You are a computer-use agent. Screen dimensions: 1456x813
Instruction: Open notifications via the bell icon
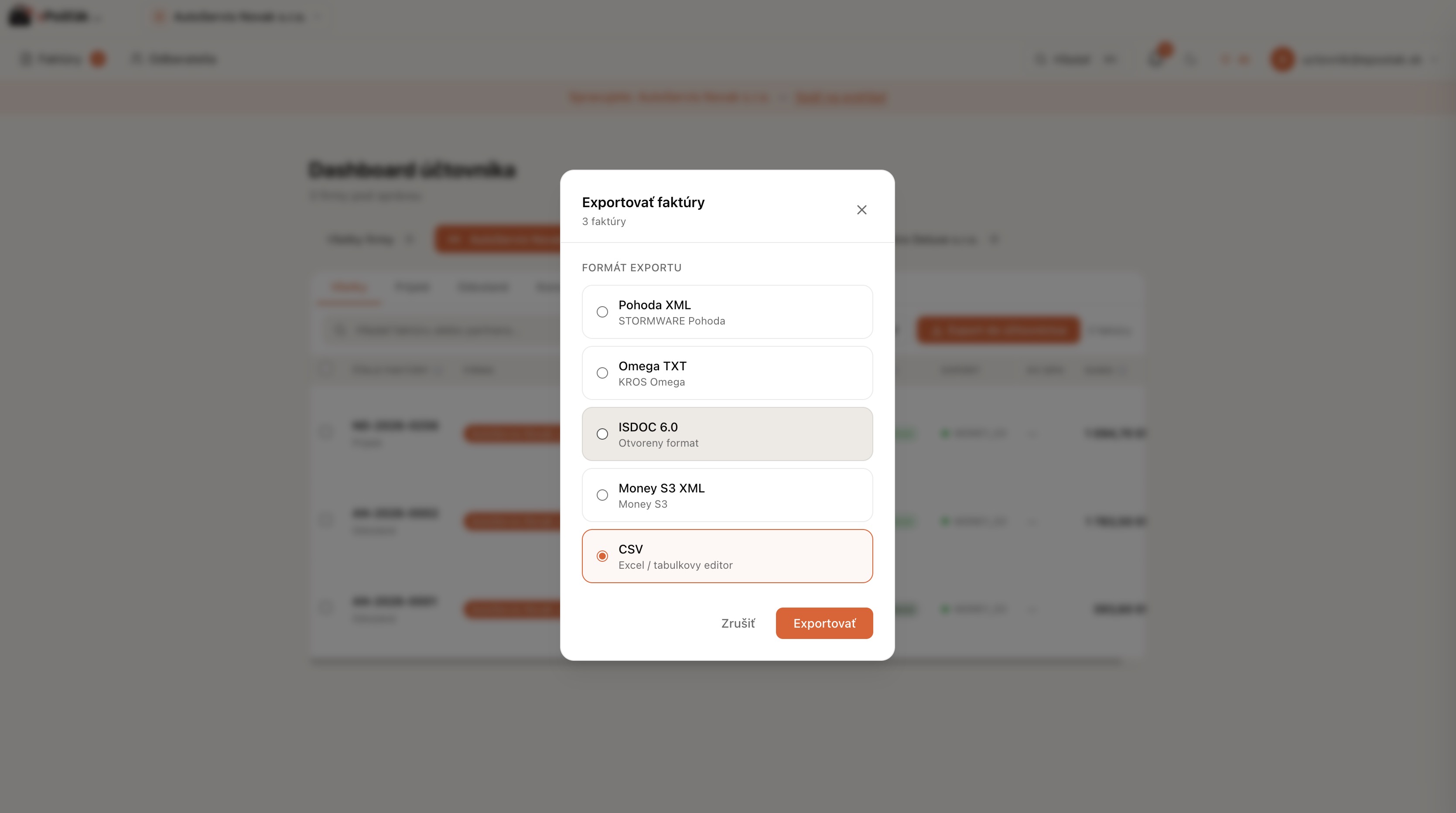pos(1156,59)
